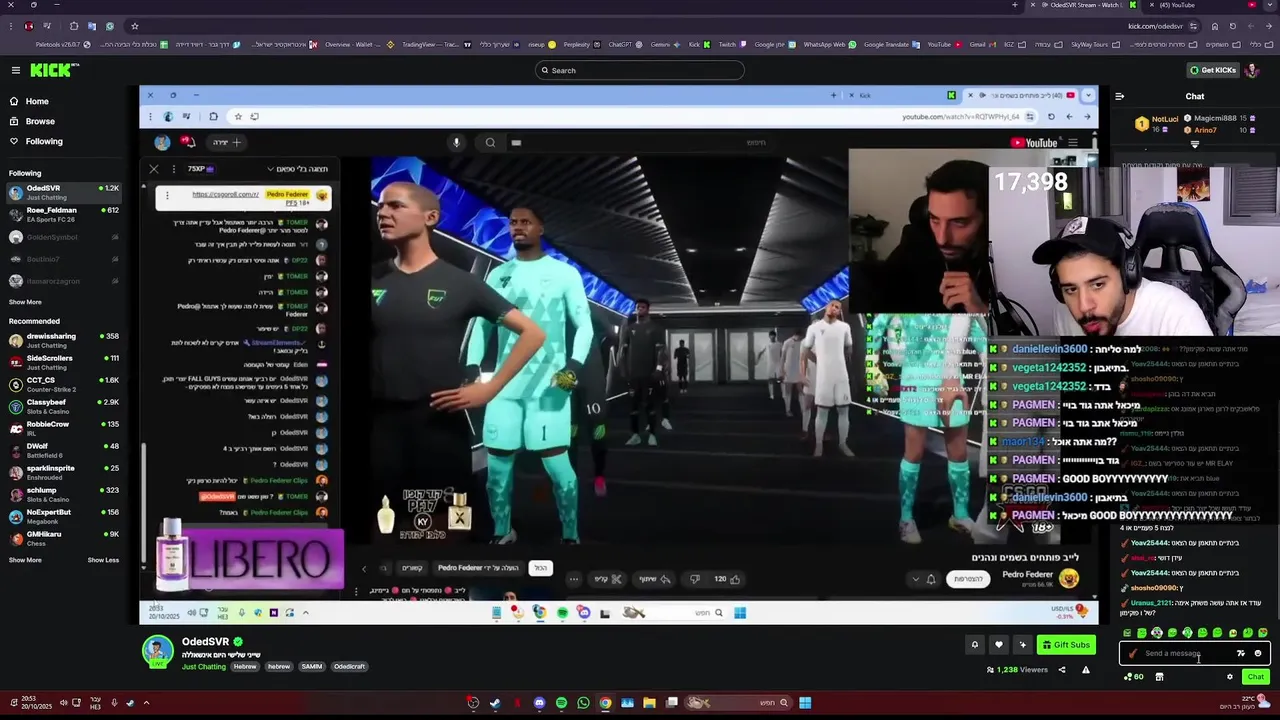Switch to OdedSVR Stream browser tab
Viewport: 1280px width, 720px height.
tap(1082, 5)
